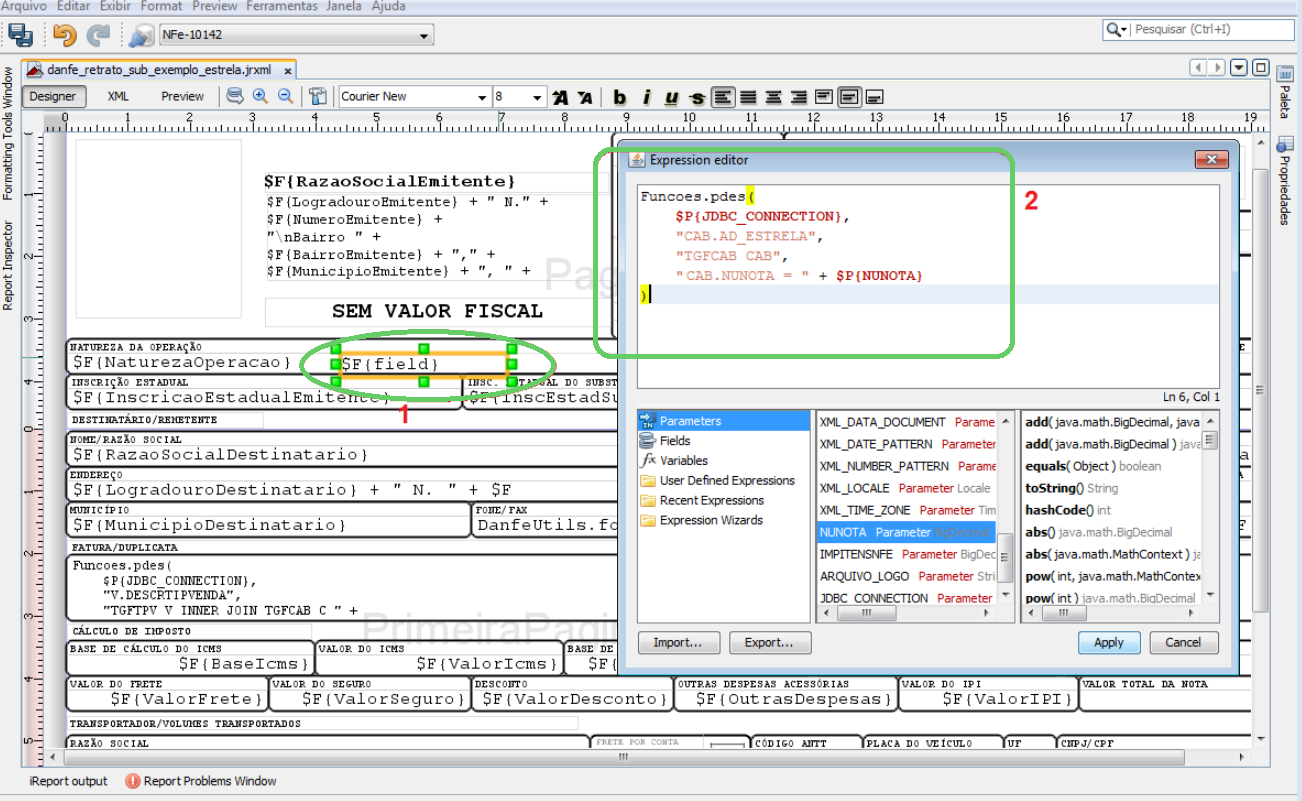This screenshot has height=801, width=1302.
Task: Select Variables in the expression editor
Action: (724, 461)
